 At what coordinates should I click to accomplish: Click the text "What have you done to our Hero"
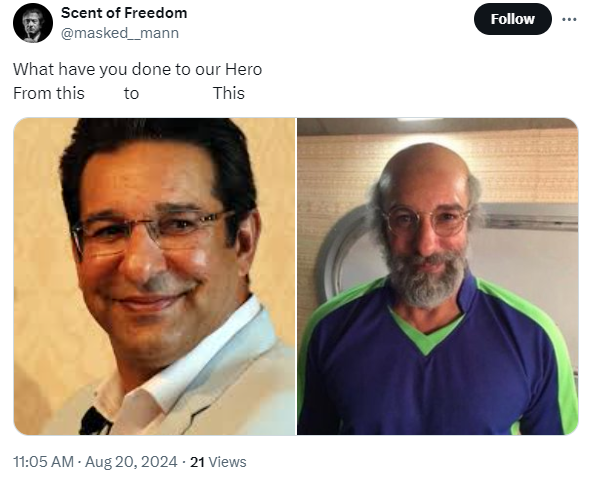[x=137, y=69]
